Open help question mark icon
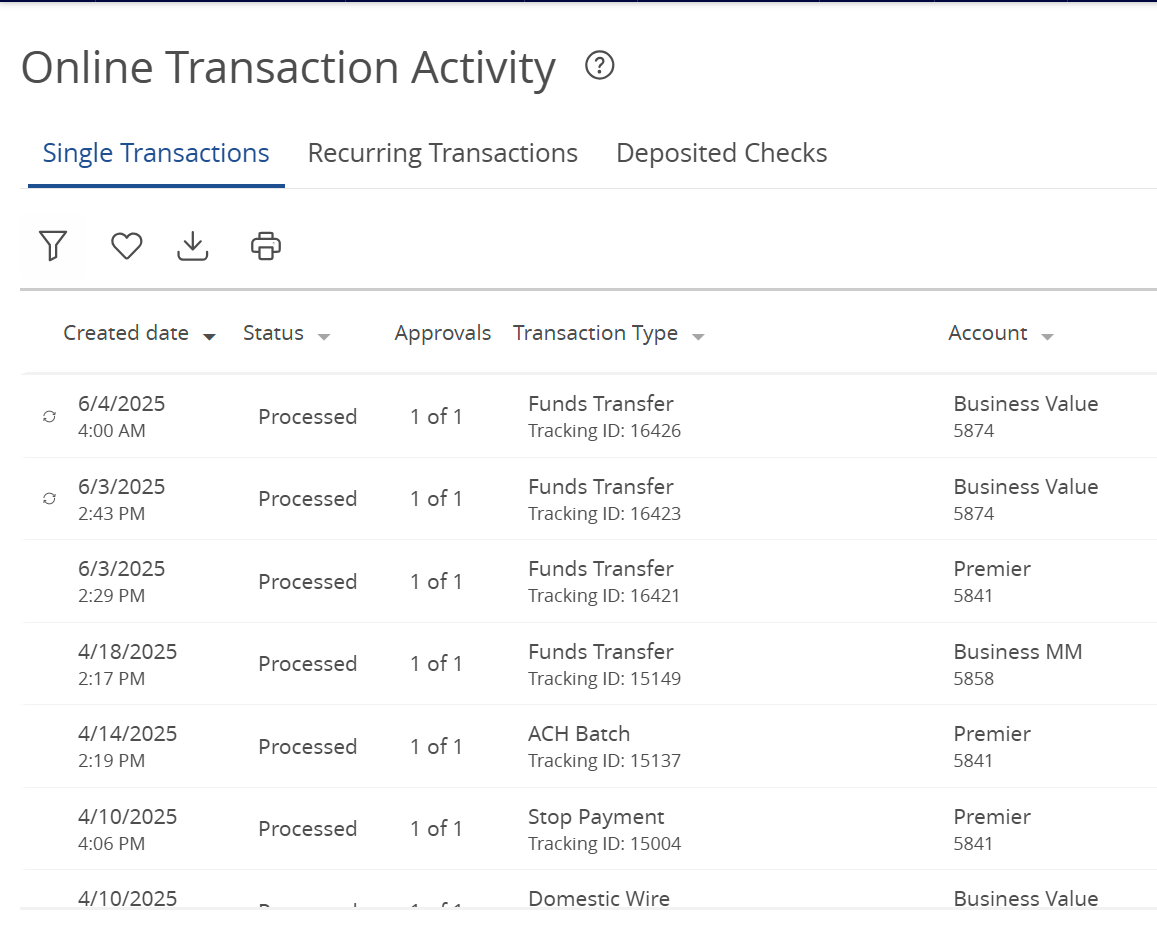This screenshot has width=1157, height=929. pyautogui.click(x=599, y=66)
